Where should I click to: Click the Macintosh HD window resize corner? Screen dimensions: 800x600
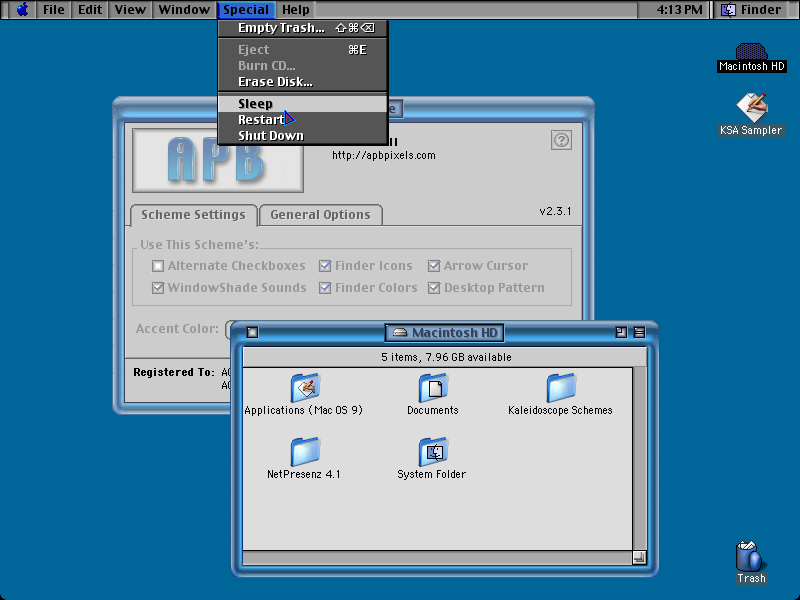[x=640, y=558]
